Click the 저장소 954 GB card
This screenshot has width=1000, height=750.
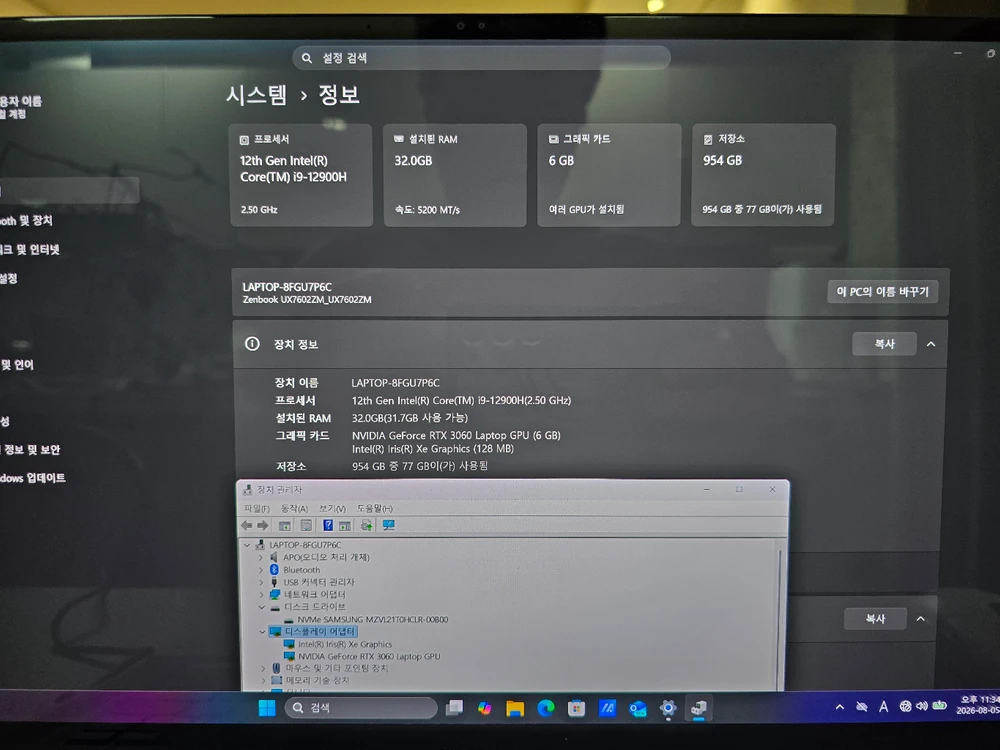763,175
